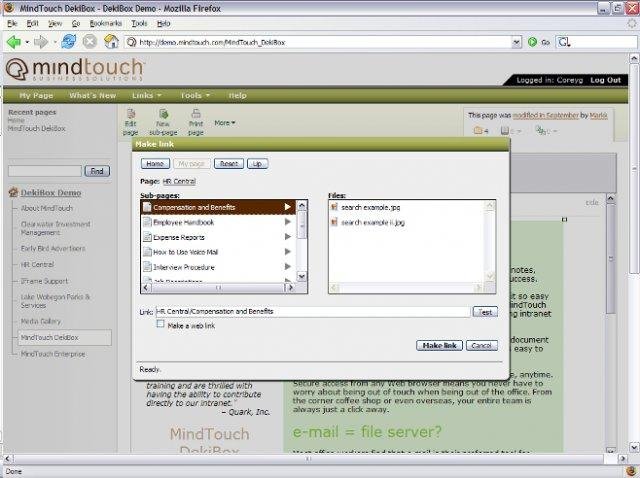Click the Up button in the dialog

click(x=258, y=164)
